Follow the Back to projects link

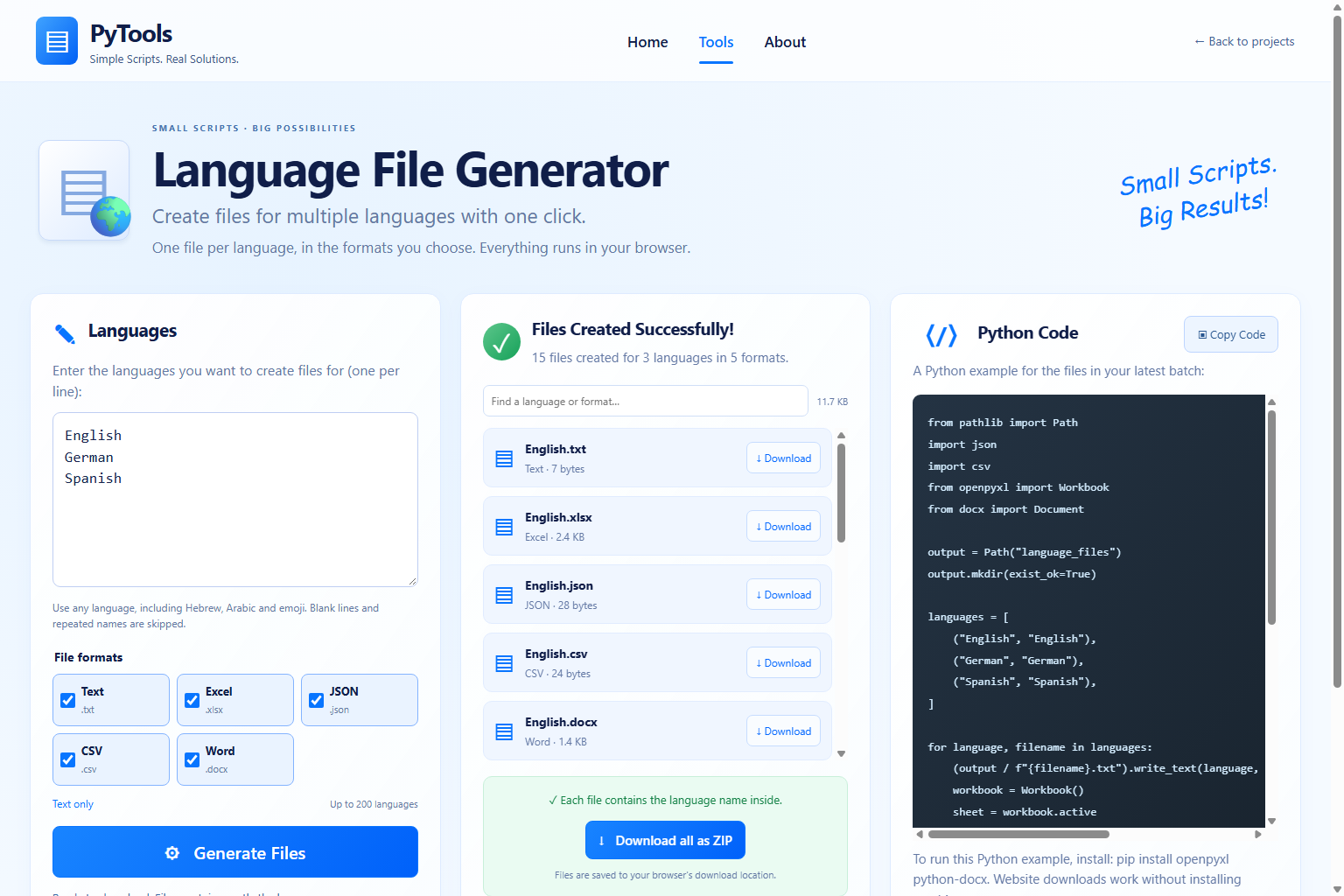coord(1243,41)
